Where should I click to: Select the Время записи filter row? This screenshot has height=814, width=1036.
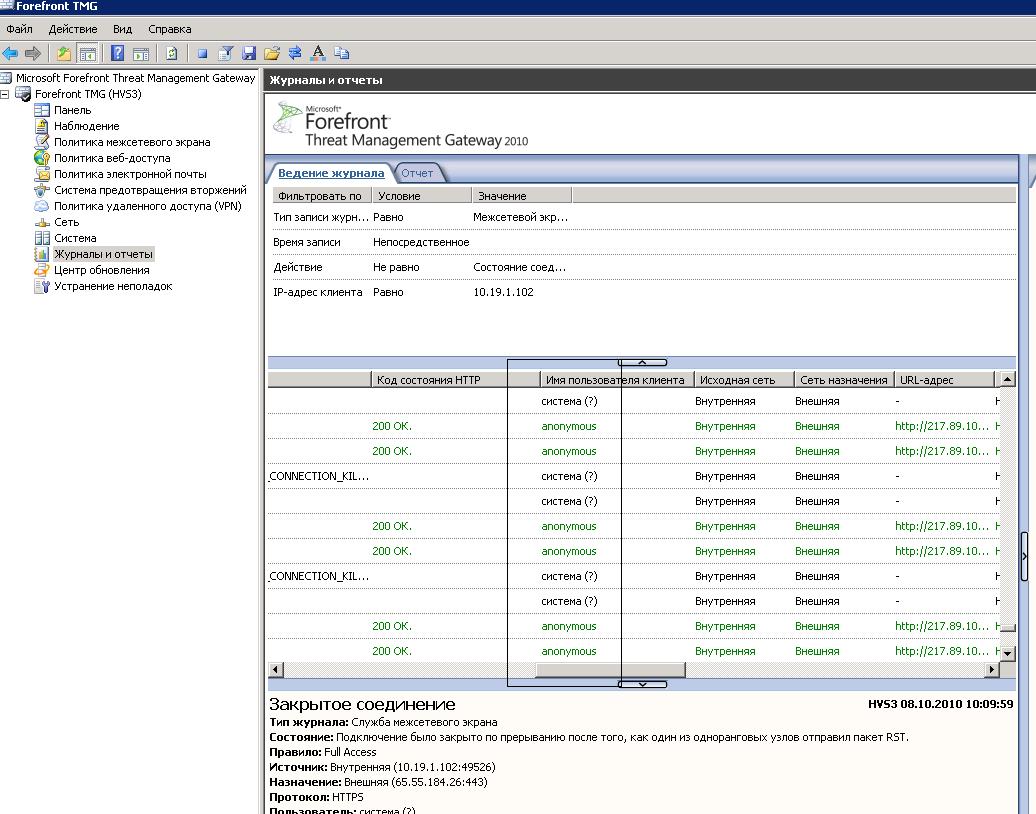[644, 242]
